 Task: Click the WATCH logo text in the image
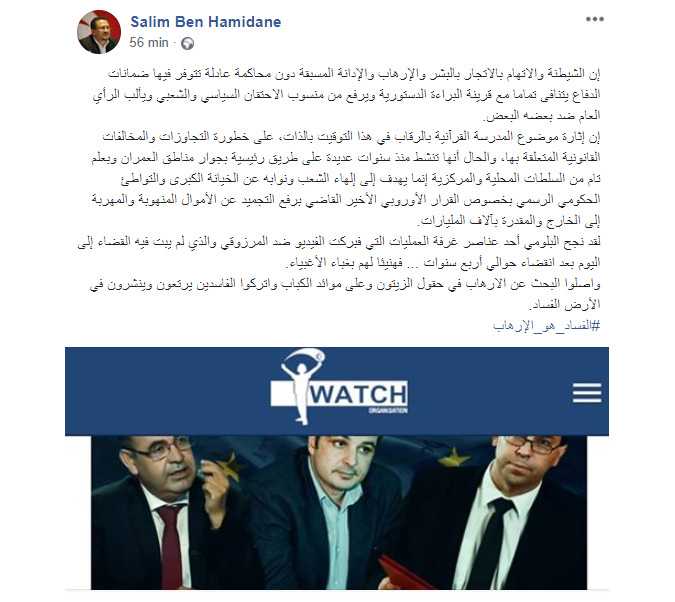coord(358,394)
